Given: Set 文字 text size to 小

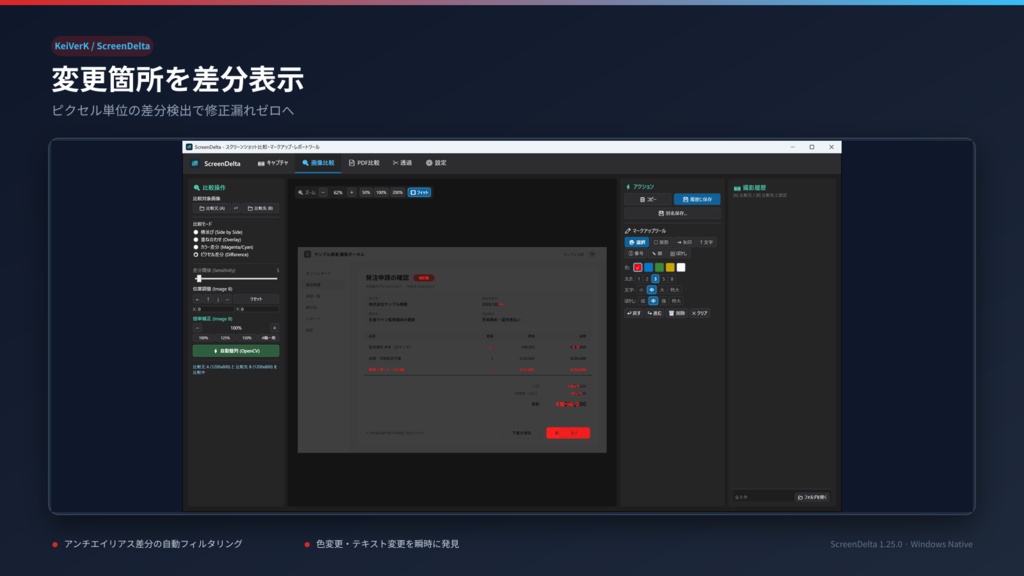Looking at the screenshot, I should pyautogui.click(x=641, y=290).
